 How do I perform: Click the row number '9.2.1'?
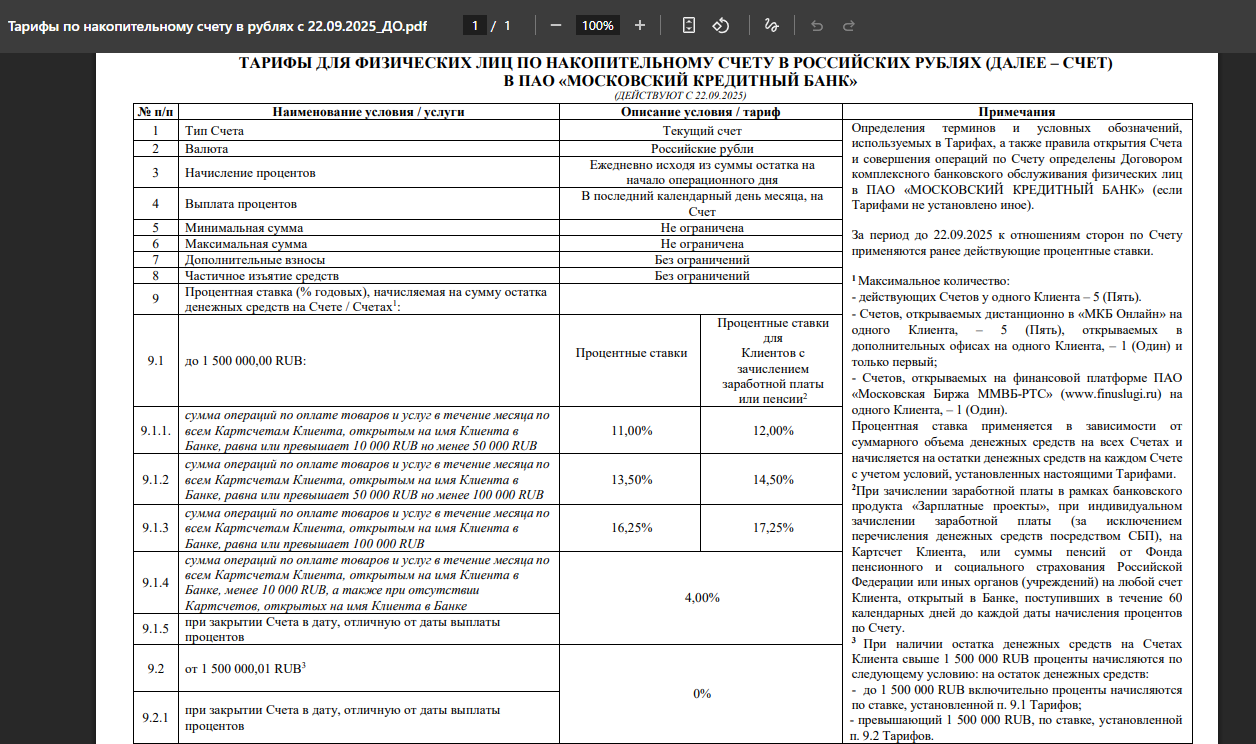coord(155,718)
